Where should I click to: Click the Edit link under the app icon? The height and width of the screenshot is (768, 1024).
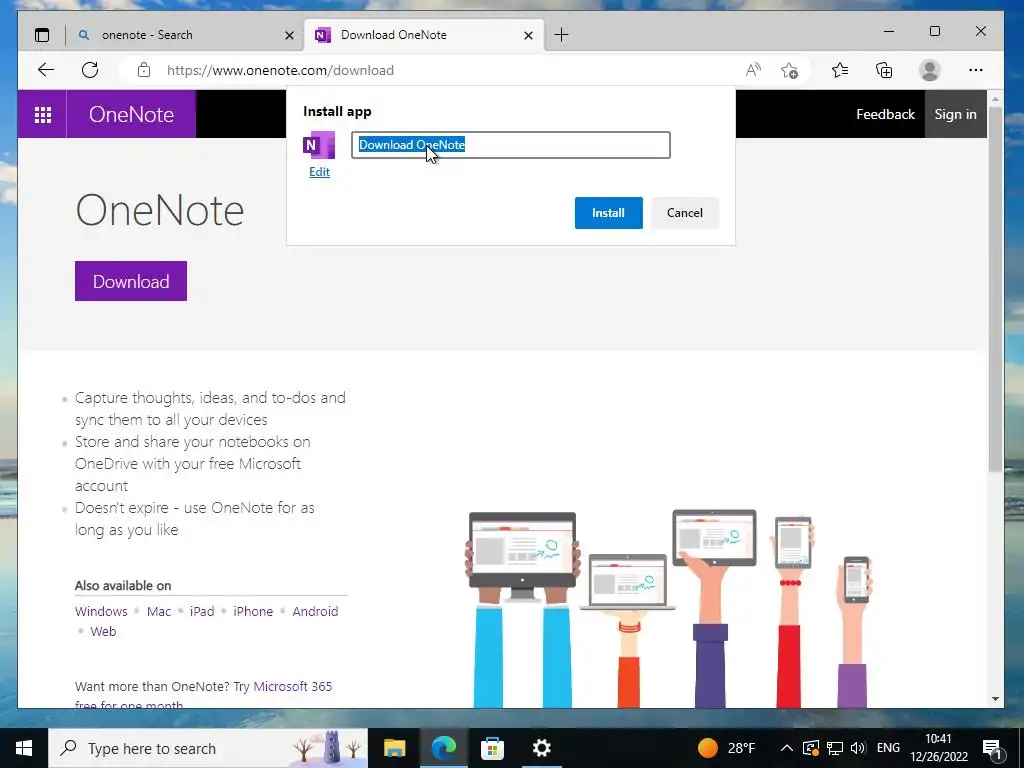pyautogui.click(x=319, y=172)
